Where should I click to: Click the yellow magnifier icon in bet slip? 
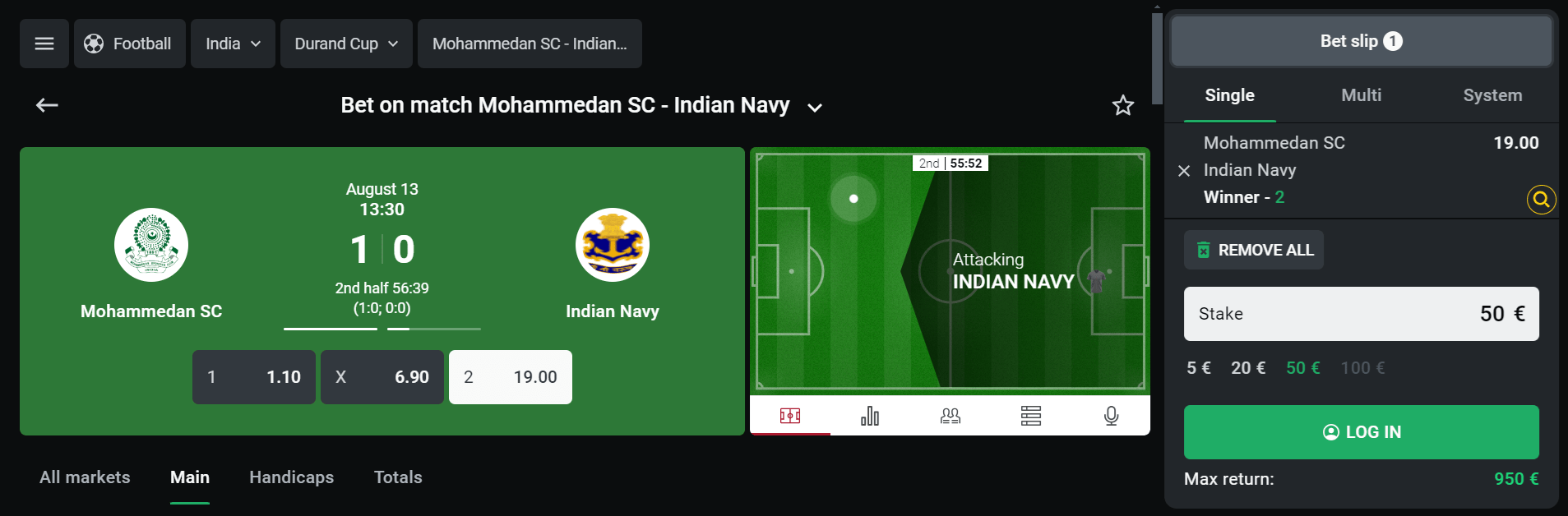1541,199
